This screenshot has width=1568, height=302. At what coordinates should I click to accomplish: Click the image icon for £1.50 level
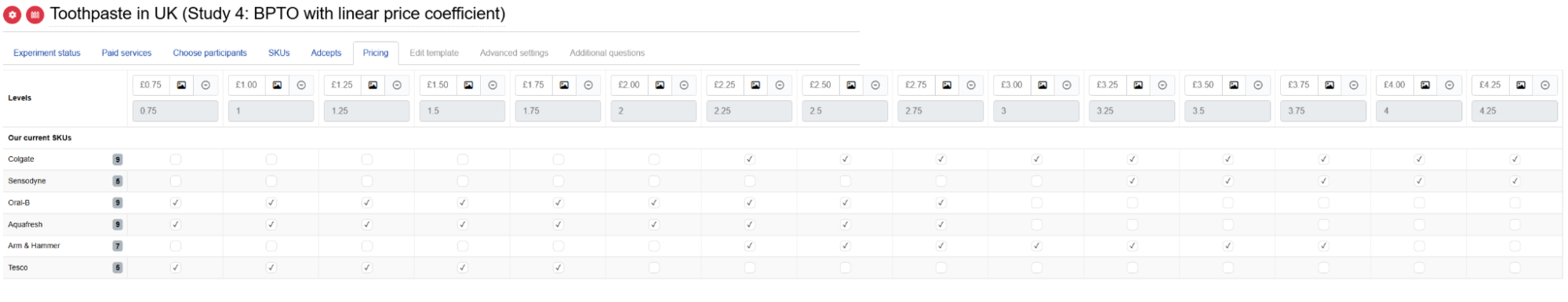point(468,86)
